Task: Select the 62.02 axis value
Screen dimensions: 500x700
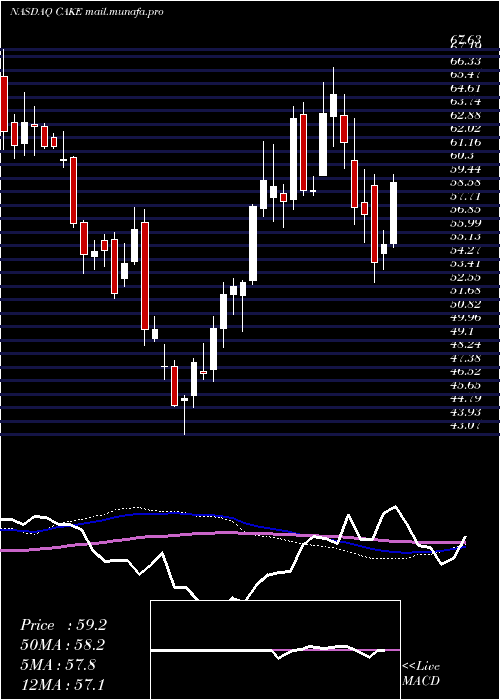Action: [466, 128]
